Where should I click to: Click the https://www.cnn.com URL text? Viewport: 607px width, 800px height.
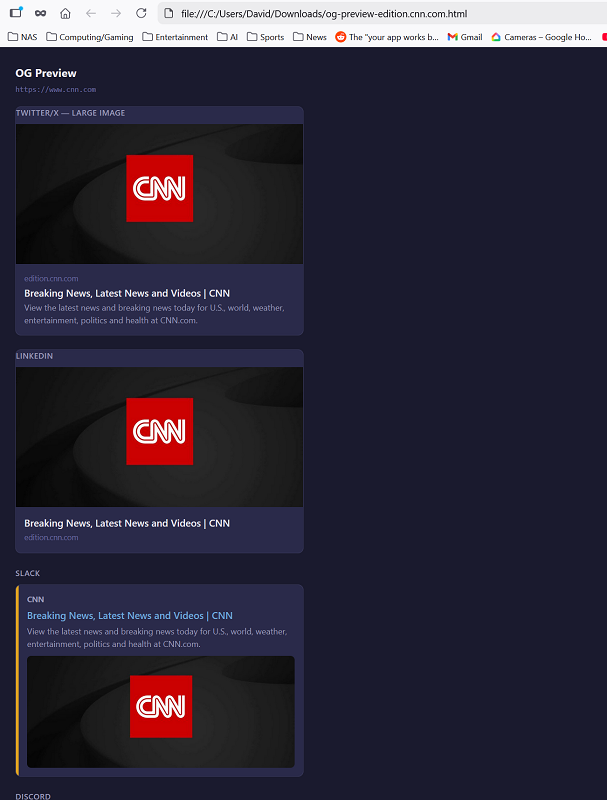pos(56,89)
